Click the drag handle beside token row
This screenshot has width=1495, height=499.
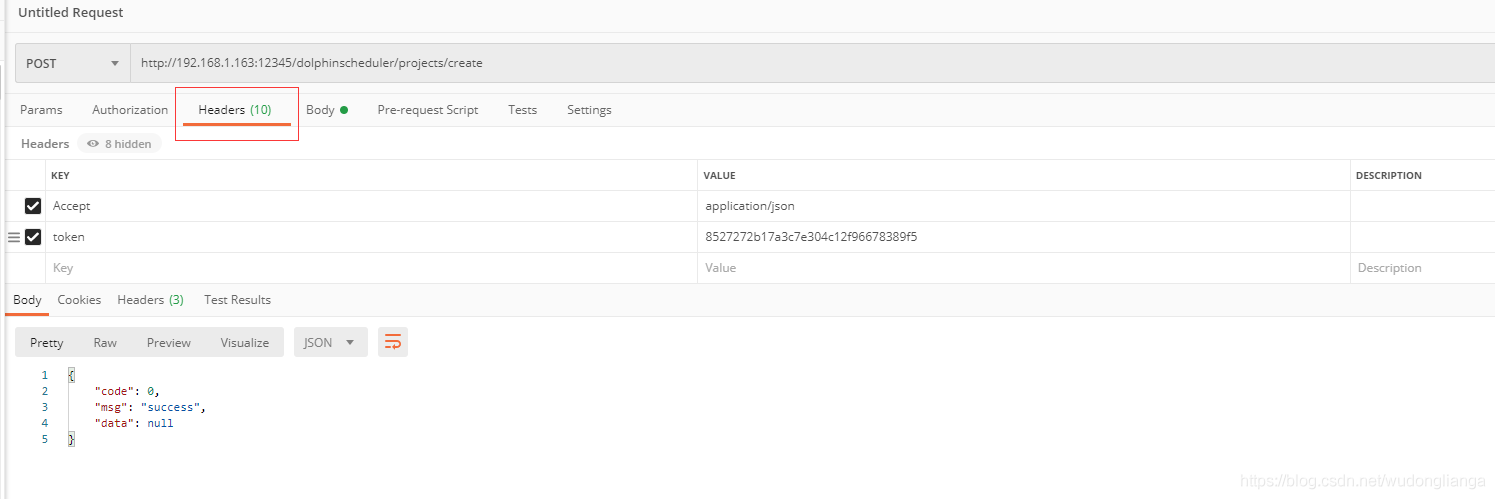(x=14, y=237)
